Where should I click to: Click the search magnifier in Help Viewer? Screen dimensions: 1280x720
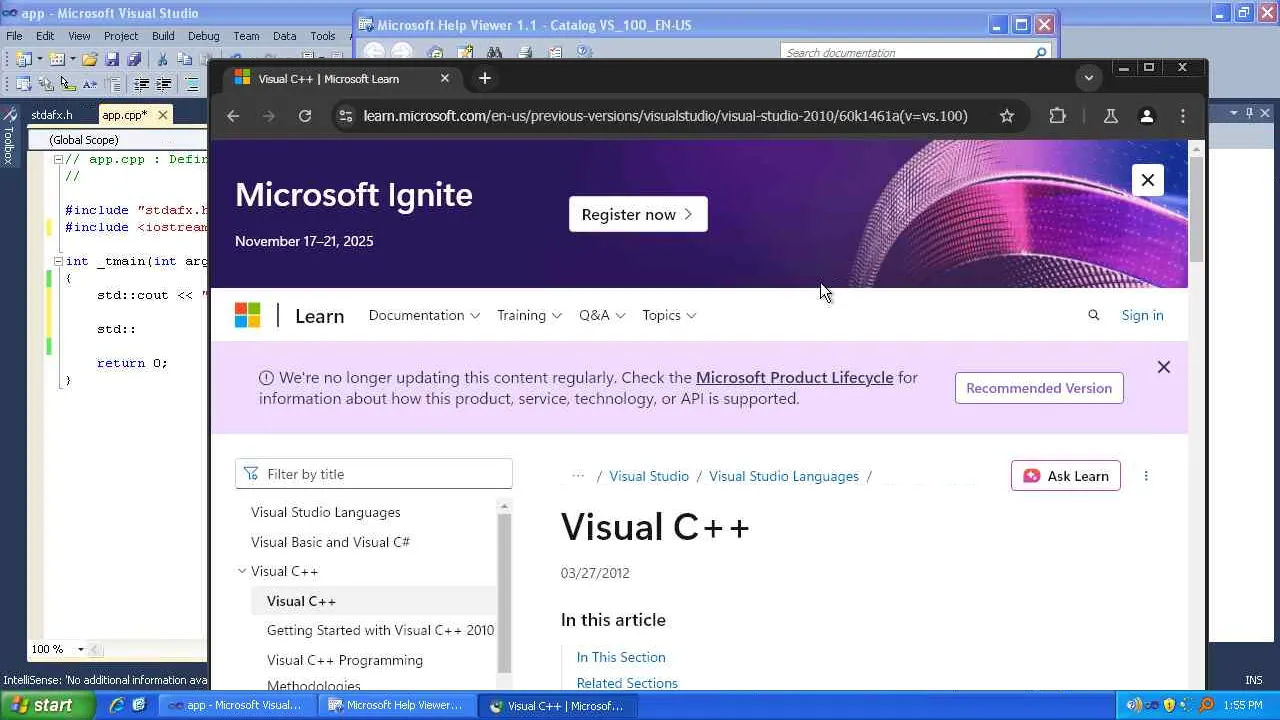[1040, 53]
